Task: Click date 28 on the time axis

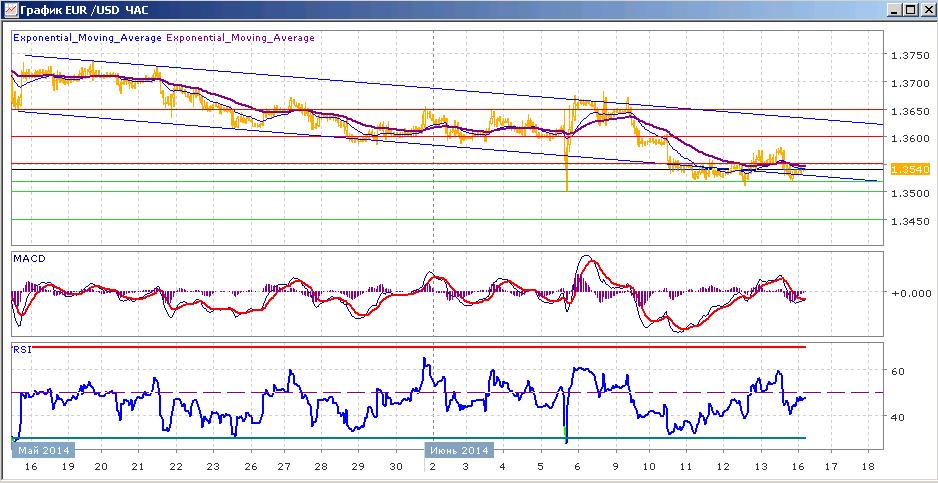Action: pyautogui.click(x=321, y=467)
